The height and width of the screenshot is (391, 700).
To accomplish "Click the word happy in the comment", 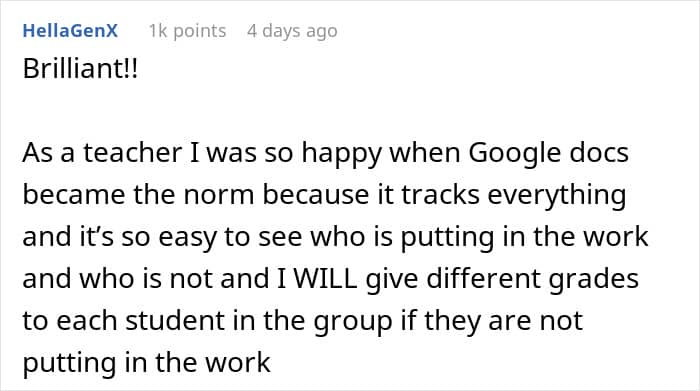I will (342, 154).
